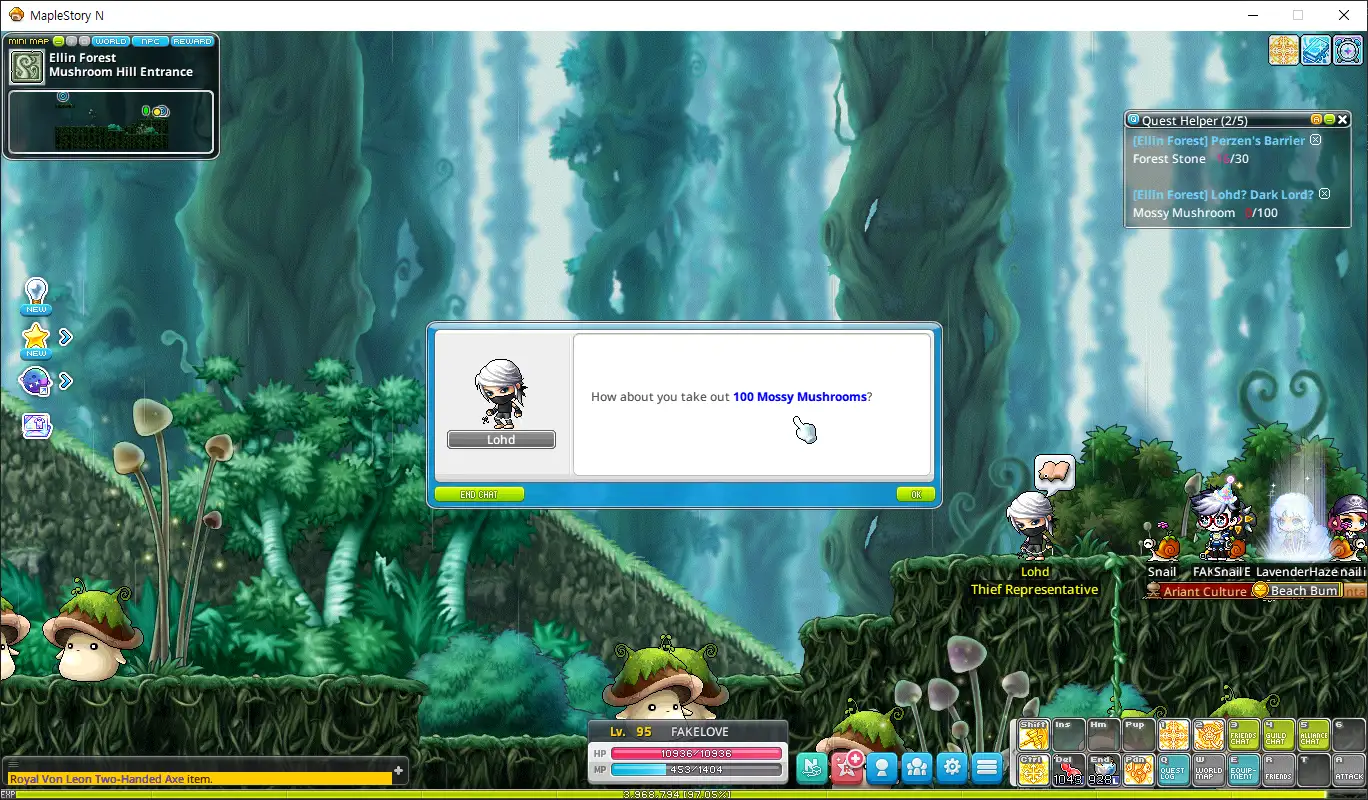Viewport: 1368px width, 800px height.
Task: Expand arrow beside the star icon
Action: tap(65, 337)
